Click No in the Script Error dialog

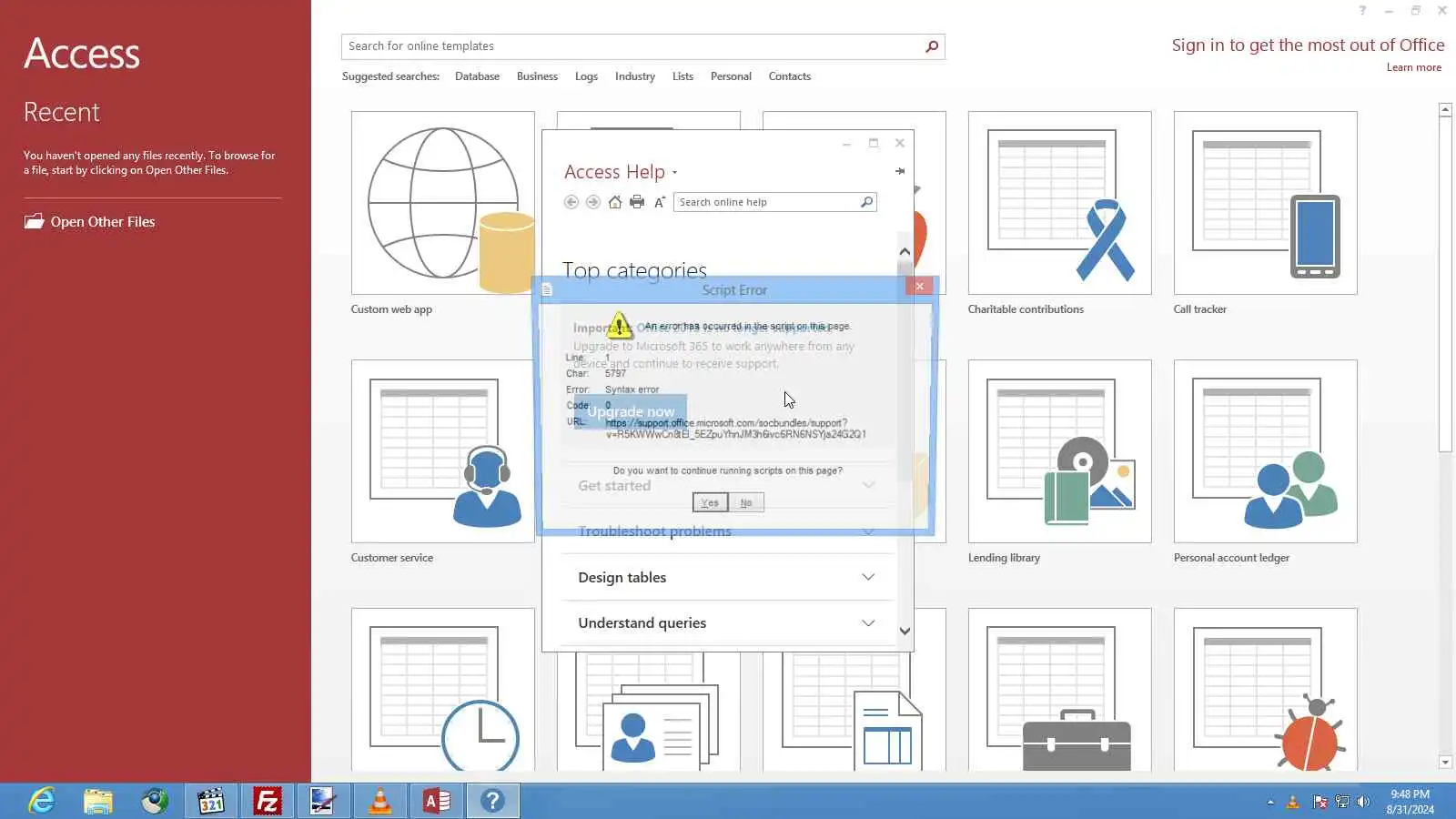pos(746,502)
